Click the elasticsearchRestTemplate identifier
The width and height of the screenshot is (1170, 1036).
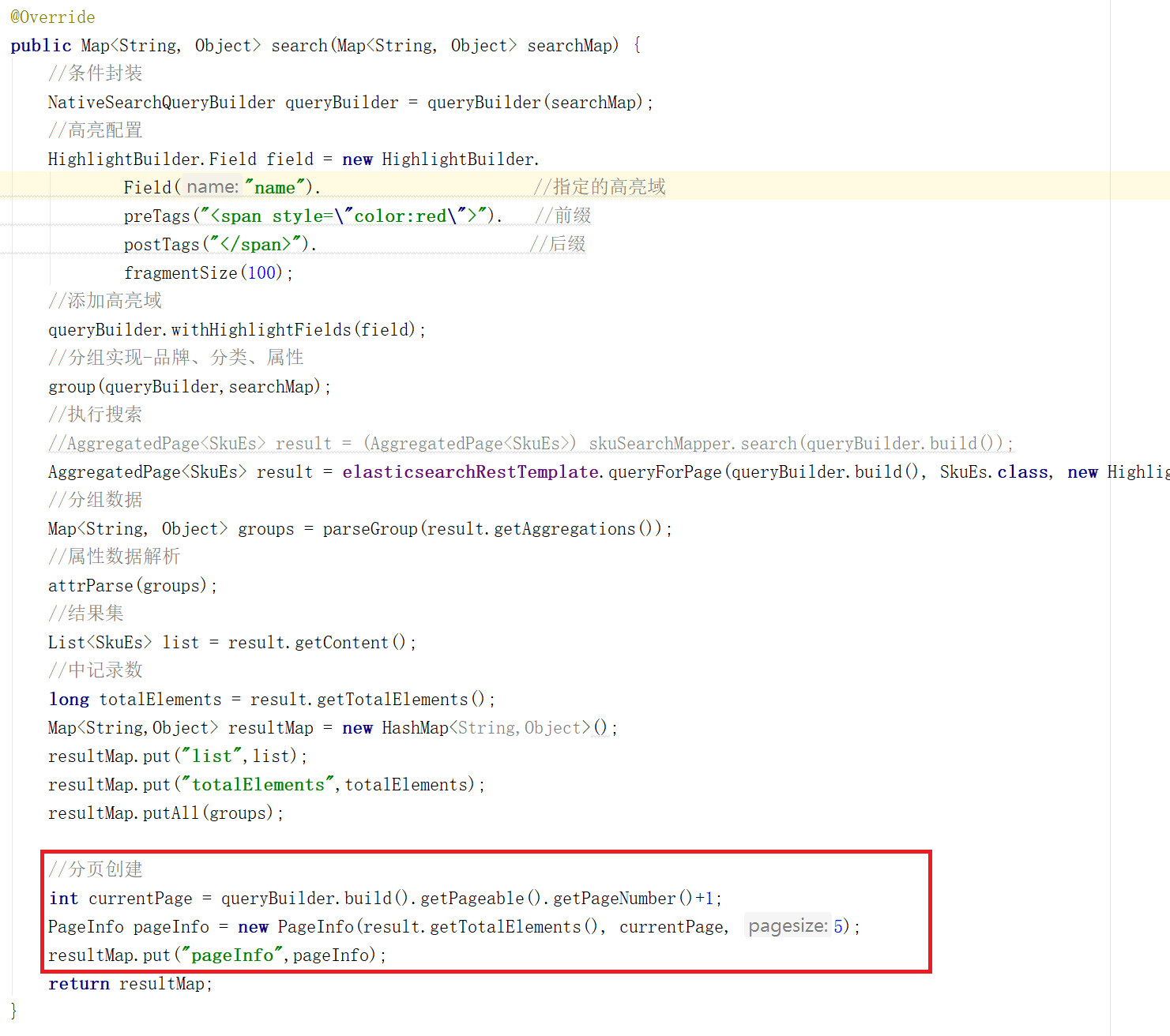coord(470,472)
